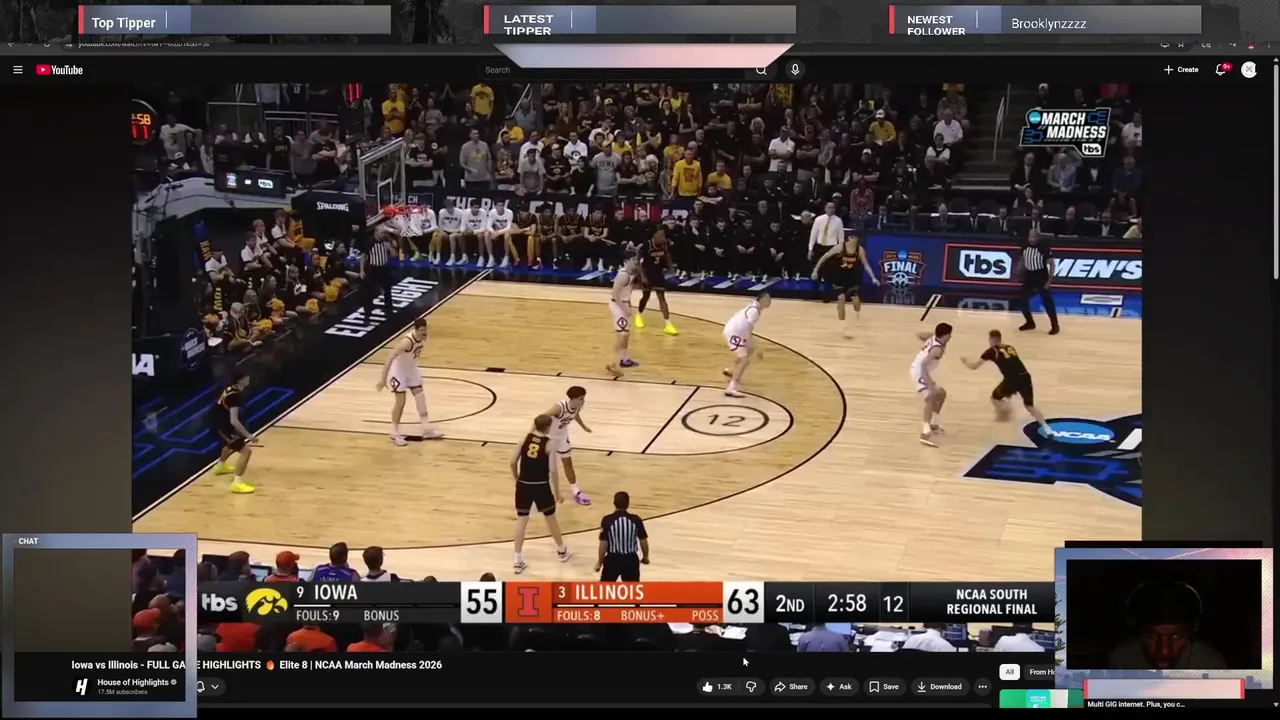Image resolution: width=1280 pixels, height=720 pixels.
Task: Open more actions three-dot menu
Action: coord(982,687)
